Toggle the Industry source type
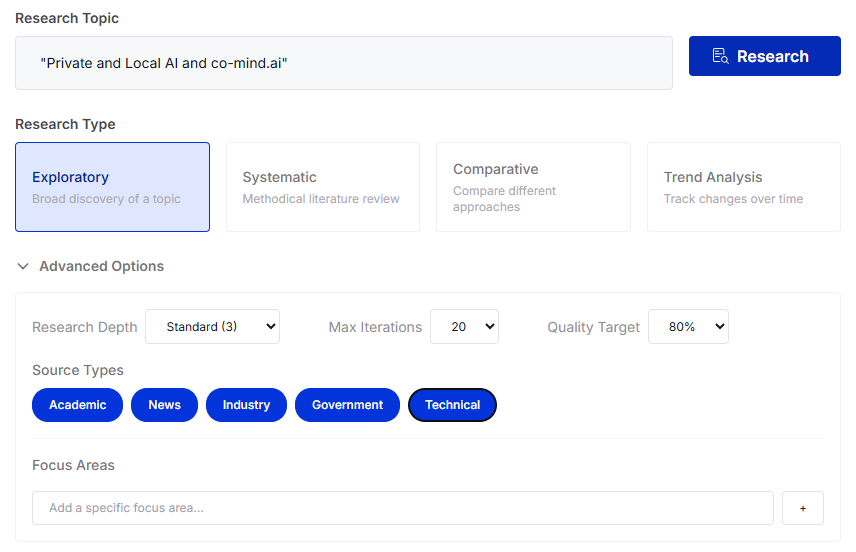The height and width of the screenshot is (552, 856). pyautogui.click(x=246, y=405)
